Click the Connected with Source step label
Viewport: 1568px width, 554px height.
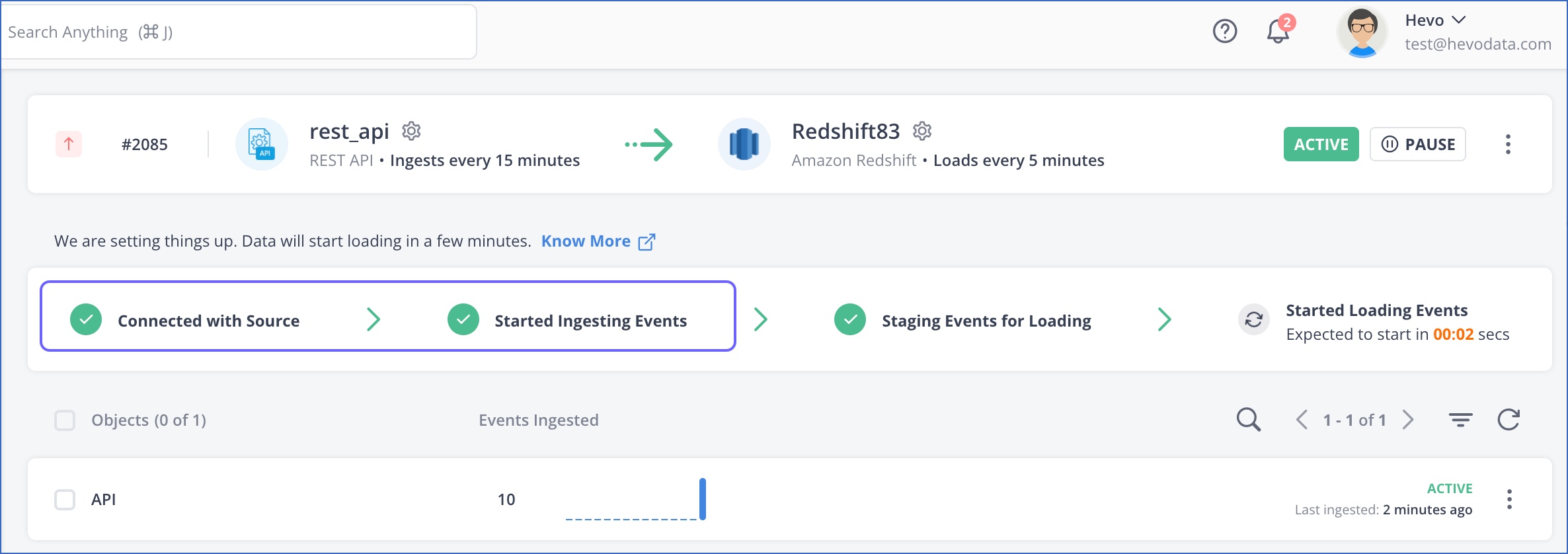click(209, 321)
